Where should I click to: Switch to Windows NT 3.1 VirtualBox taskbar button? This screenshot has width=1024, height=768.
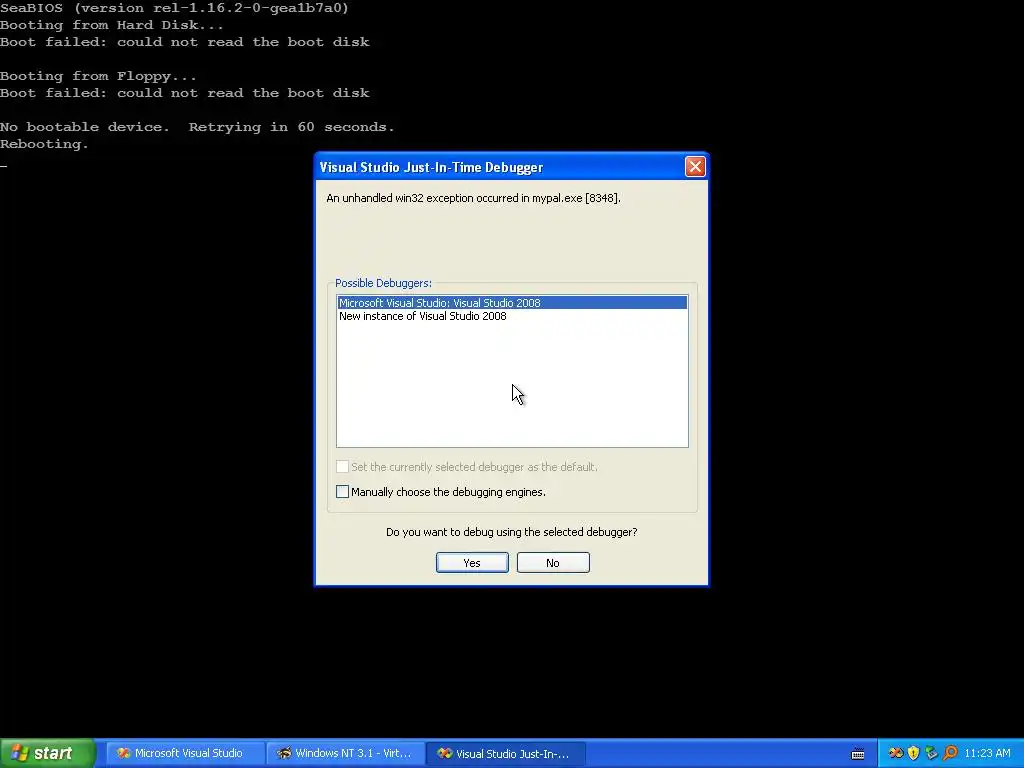[x=345, y=753]
